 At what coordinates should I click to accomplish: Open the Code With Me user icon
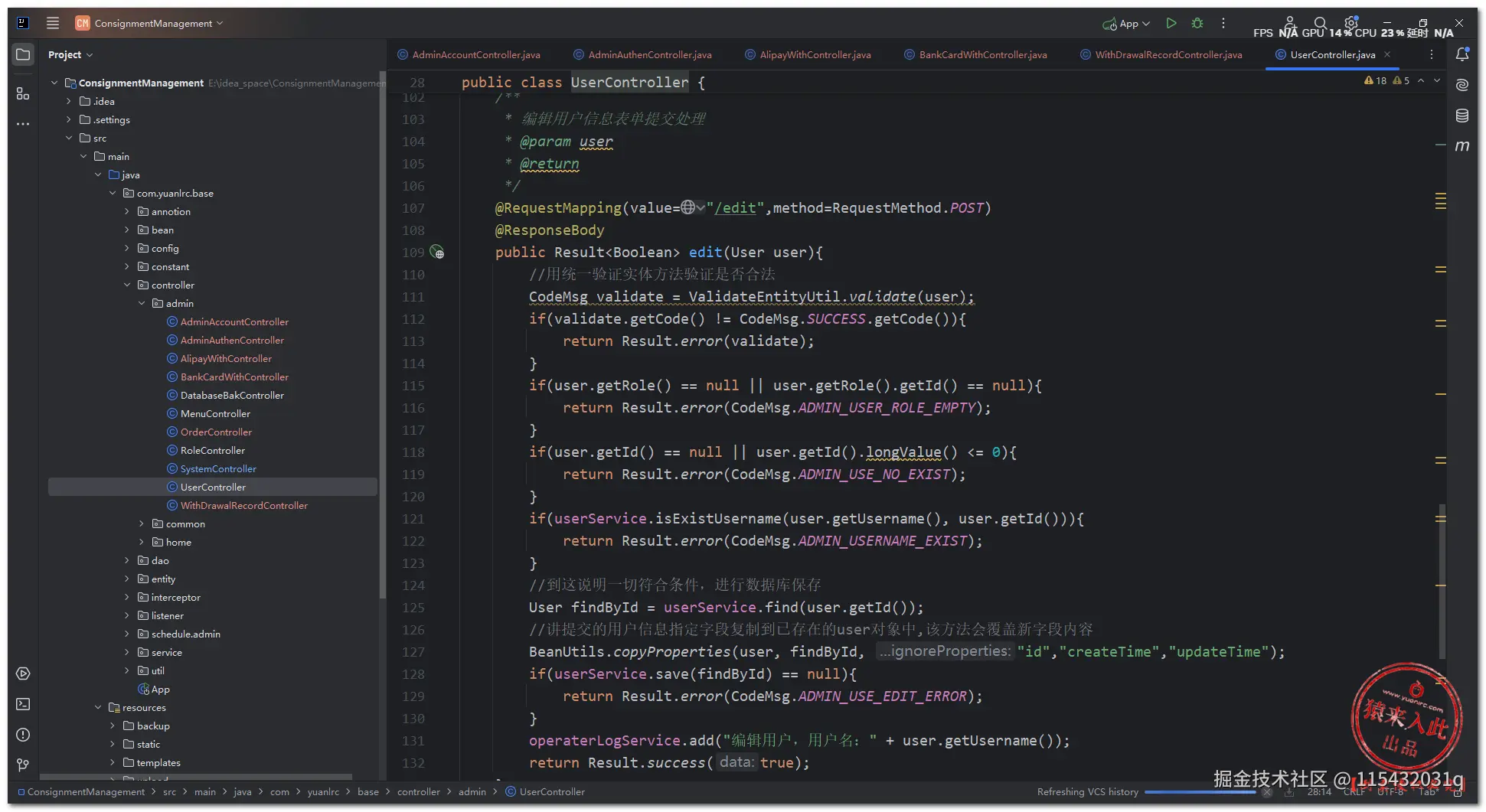click(x=1290, y=23)
